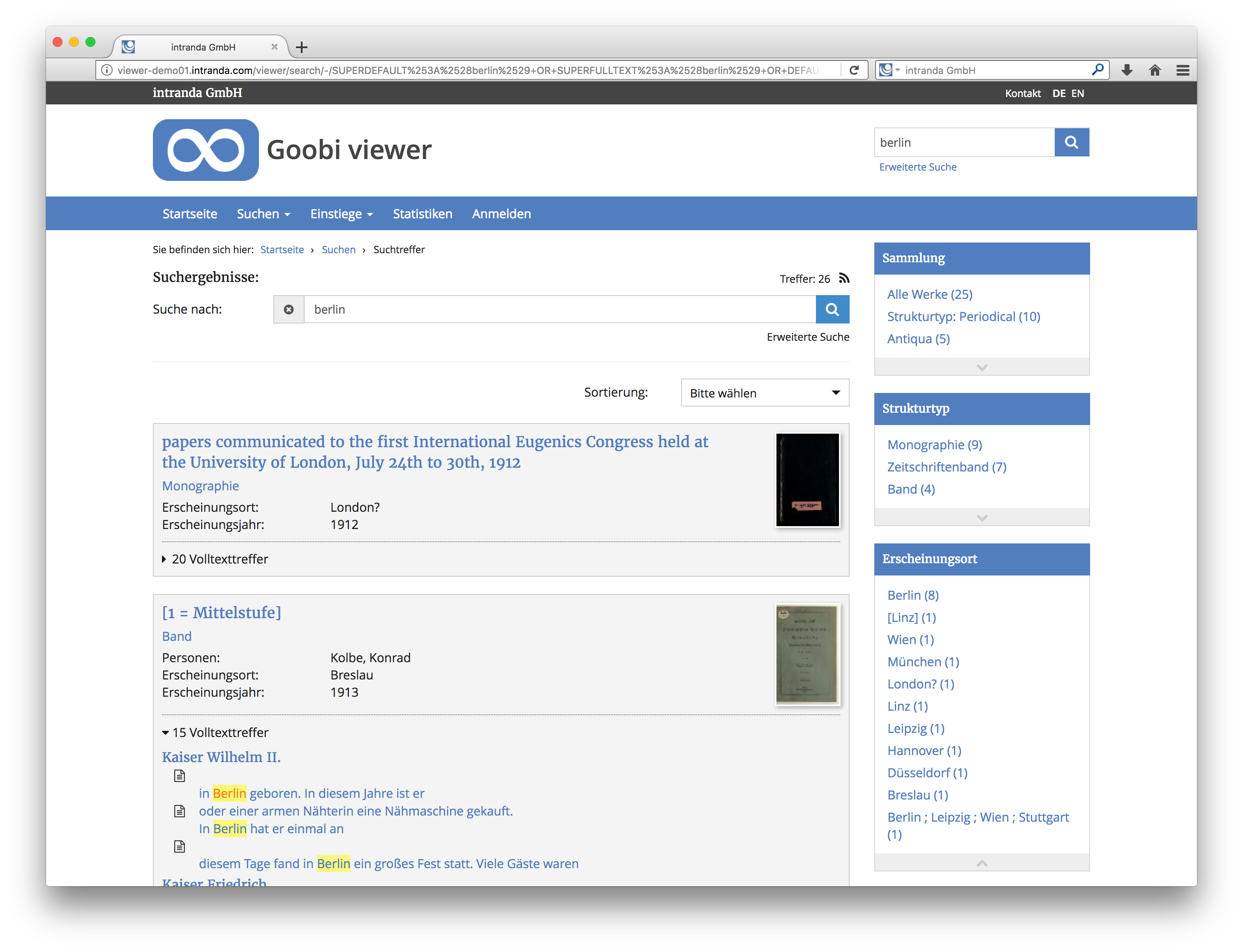Collapse the 15 Volltexttreffer section
Screen dimensions: 1243x952
pyautogui.click(x=215, y=732)
